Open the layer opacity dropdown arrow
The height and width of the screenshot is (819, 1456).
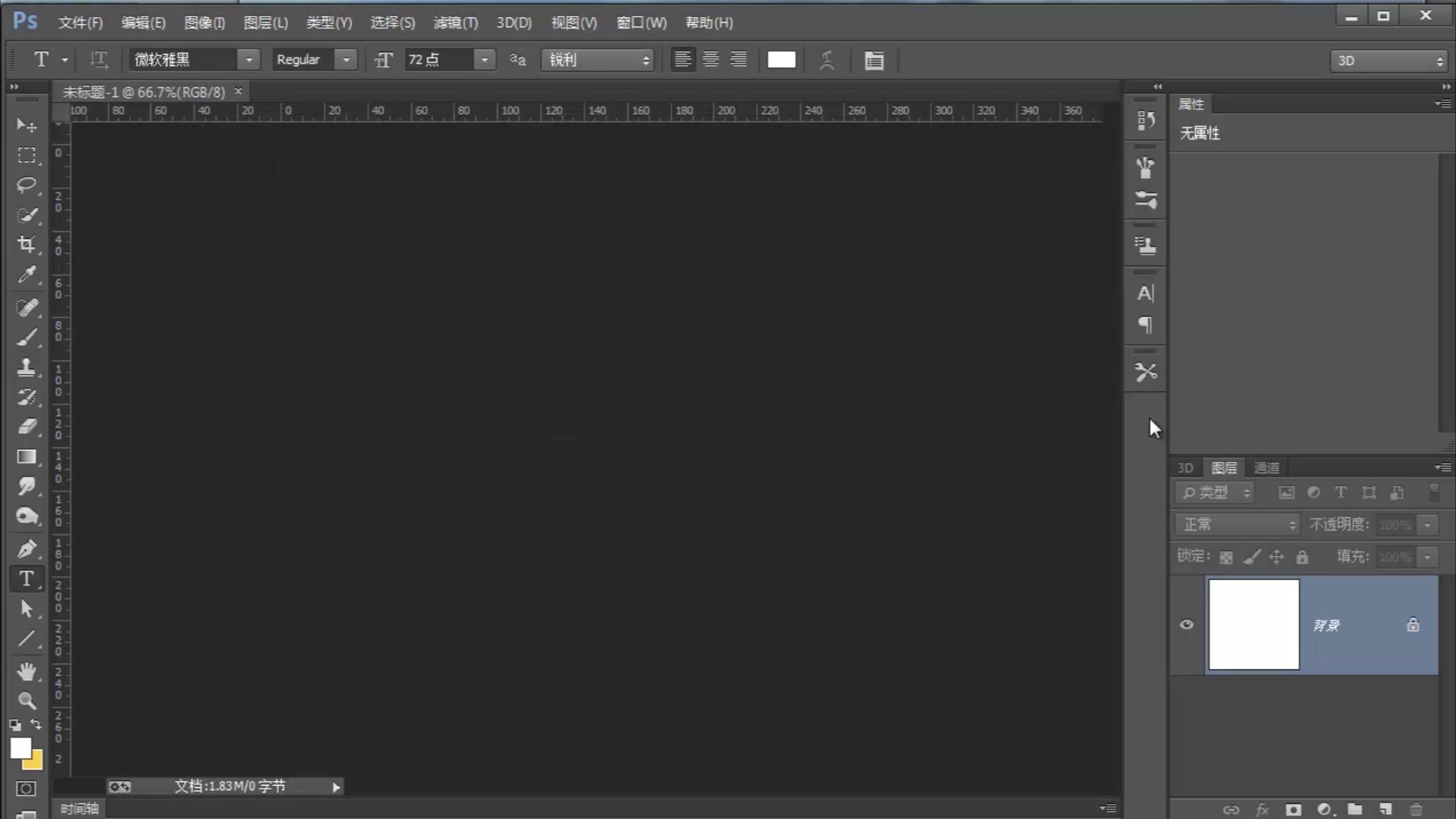click(x=1427, y=525)
